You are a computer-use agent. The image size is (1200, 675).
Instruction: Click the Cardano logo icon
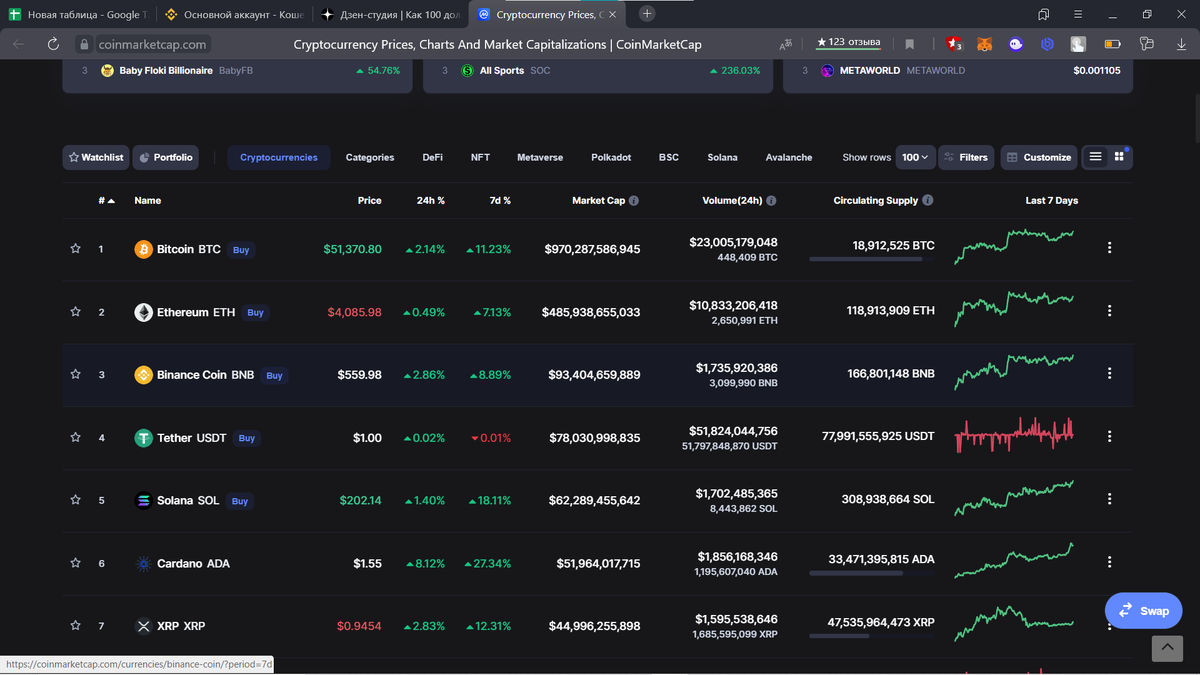point(144,563)
